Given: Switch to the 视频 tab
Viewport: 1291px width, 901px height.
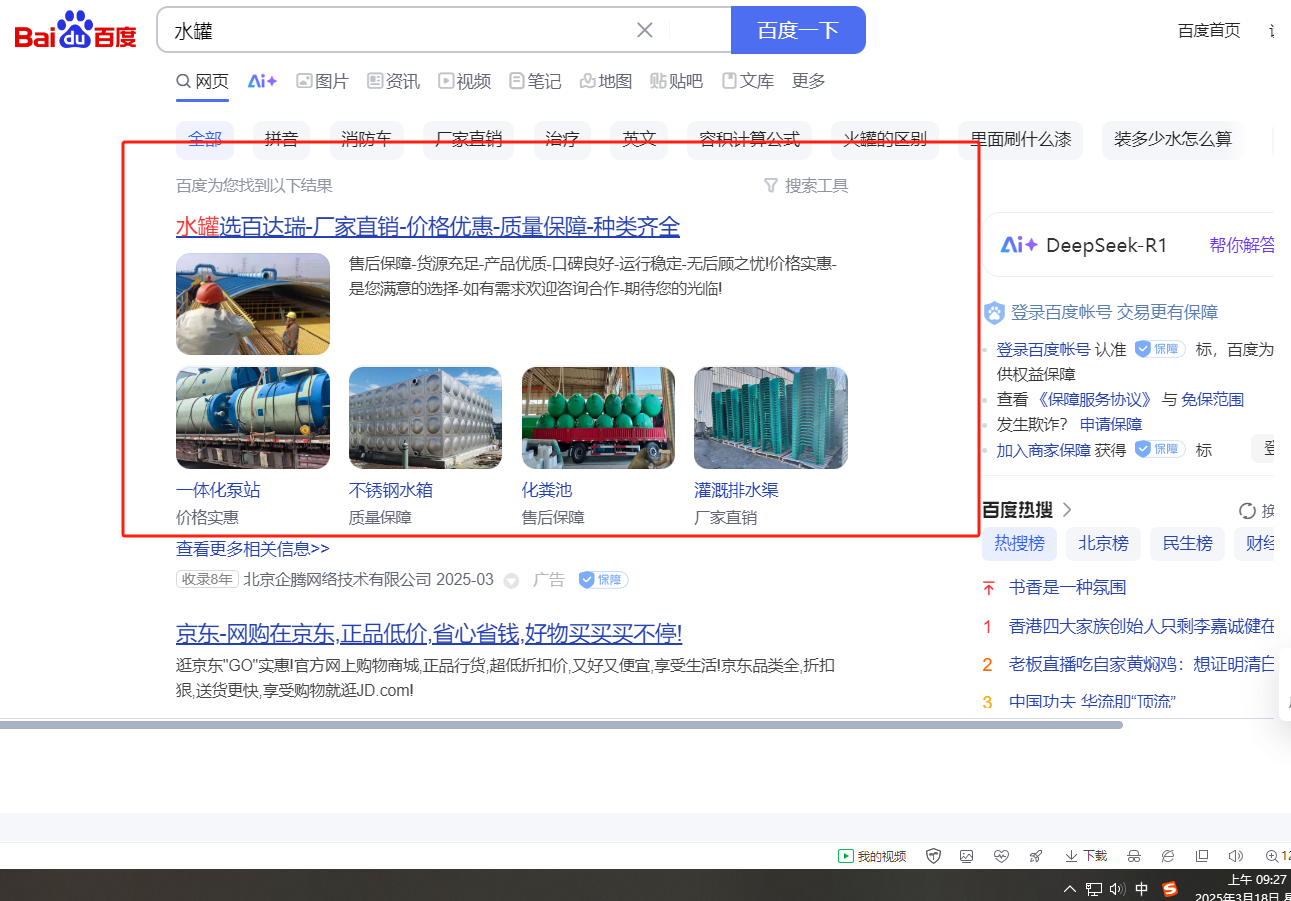Looking at the screenshot, I should coord(464,81).
